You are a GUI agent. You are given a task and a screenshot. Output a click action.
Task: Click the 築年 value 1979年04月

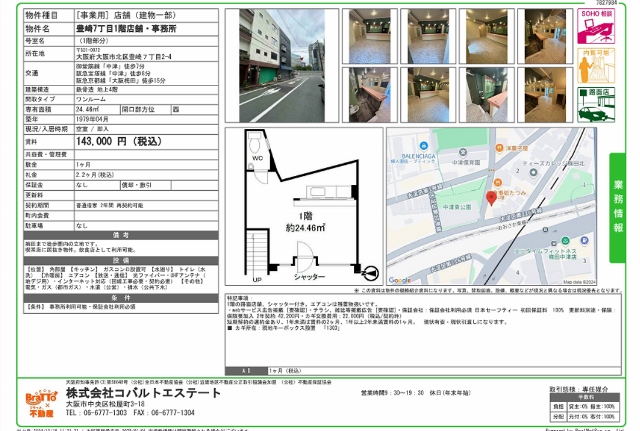(92, 119)
